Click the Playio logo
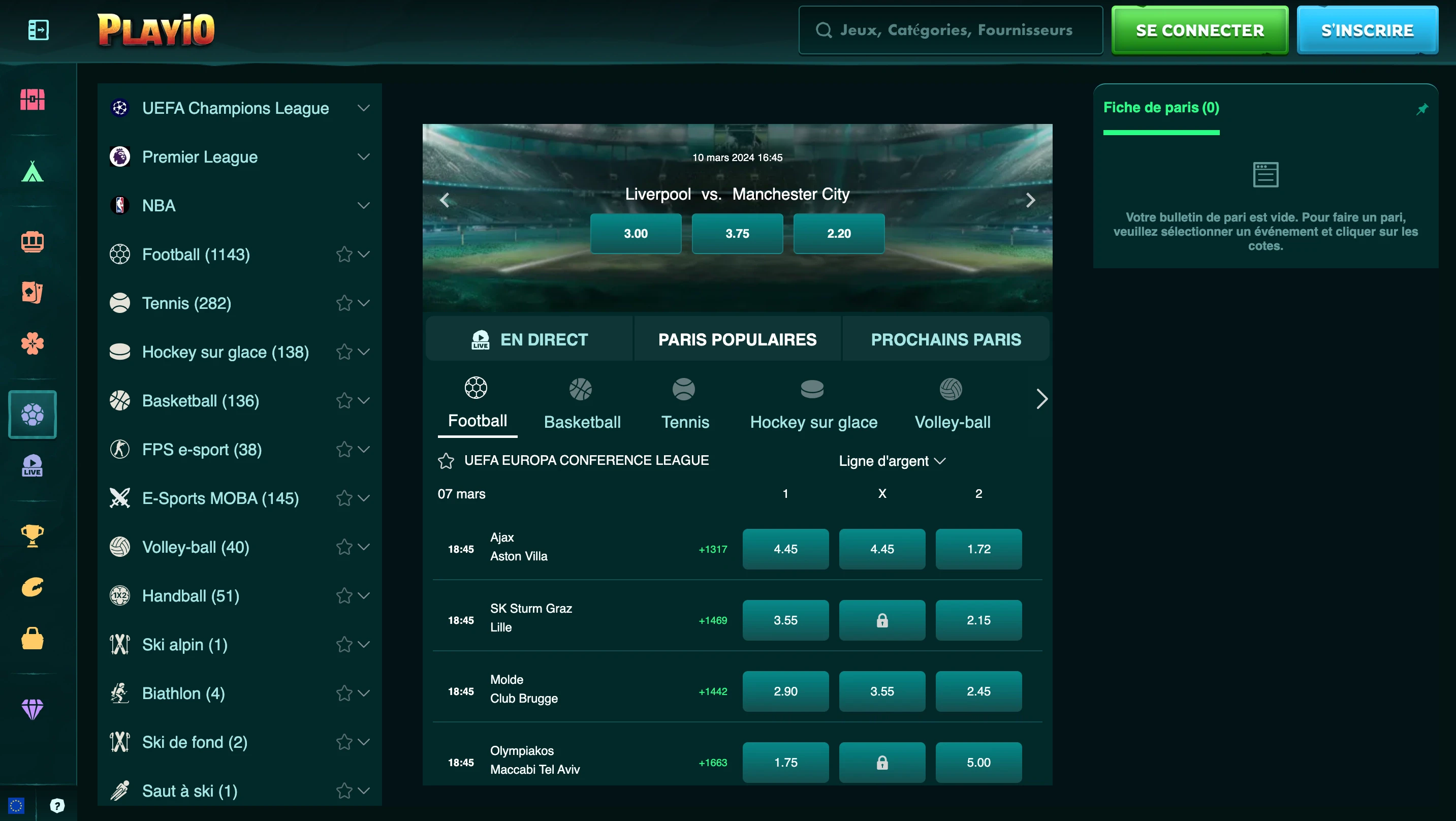The width and height of the screenshot is (1456, 821). coord(156,30)
